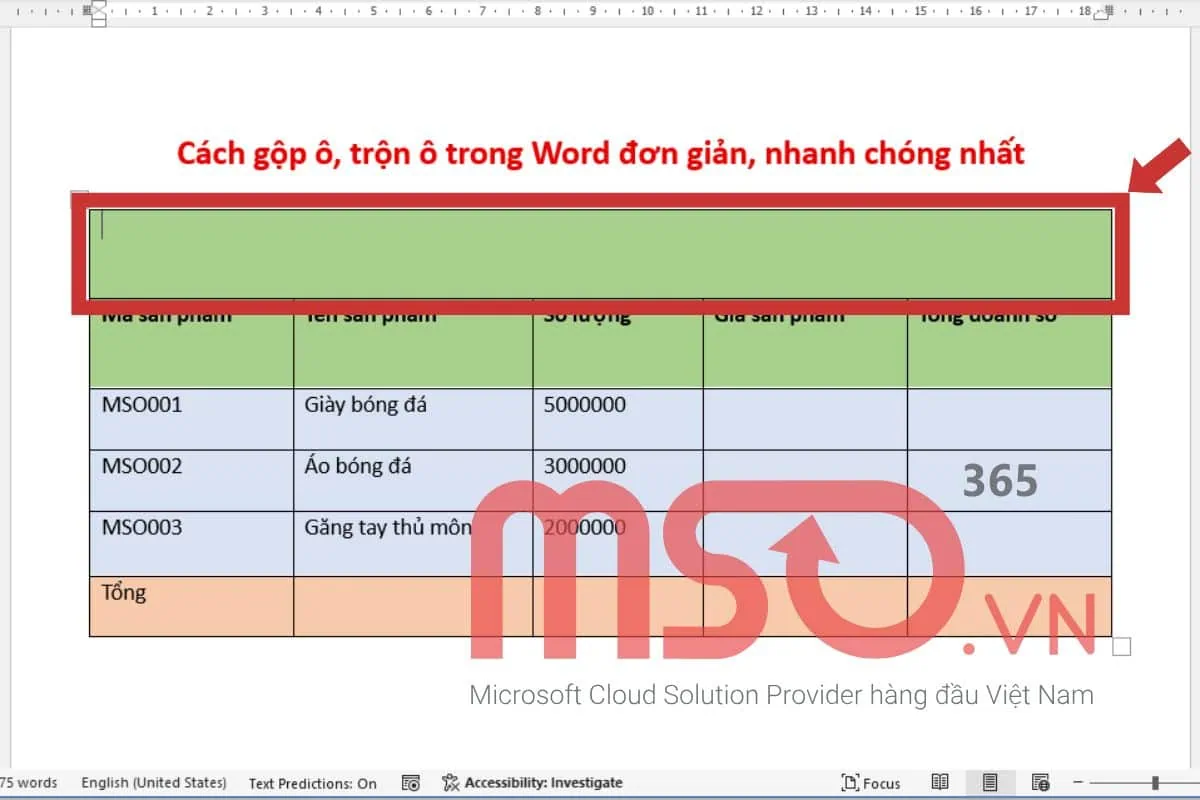This screenshot has width=1200, height=800.
Task: Place cursor inside the merged green cell
Action: pyautogui.click(x=600, y=250)
